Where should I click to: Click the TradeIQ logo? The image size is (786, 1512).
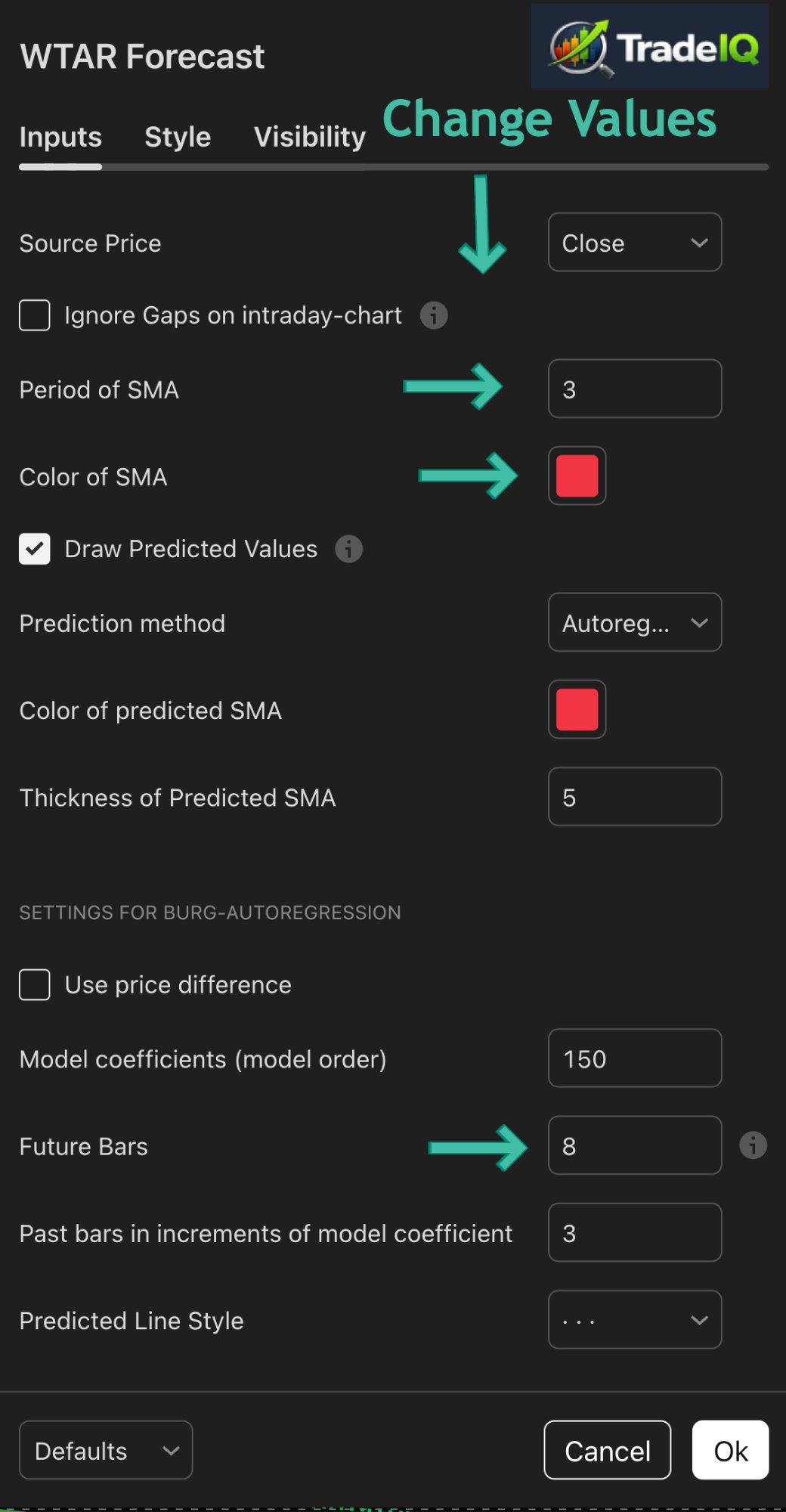(650, 47)
